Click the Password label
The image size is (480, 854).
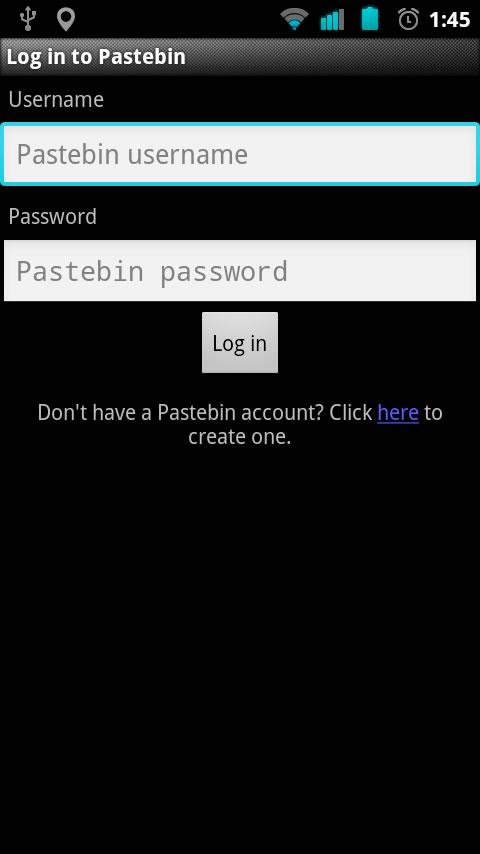(52, 216)
